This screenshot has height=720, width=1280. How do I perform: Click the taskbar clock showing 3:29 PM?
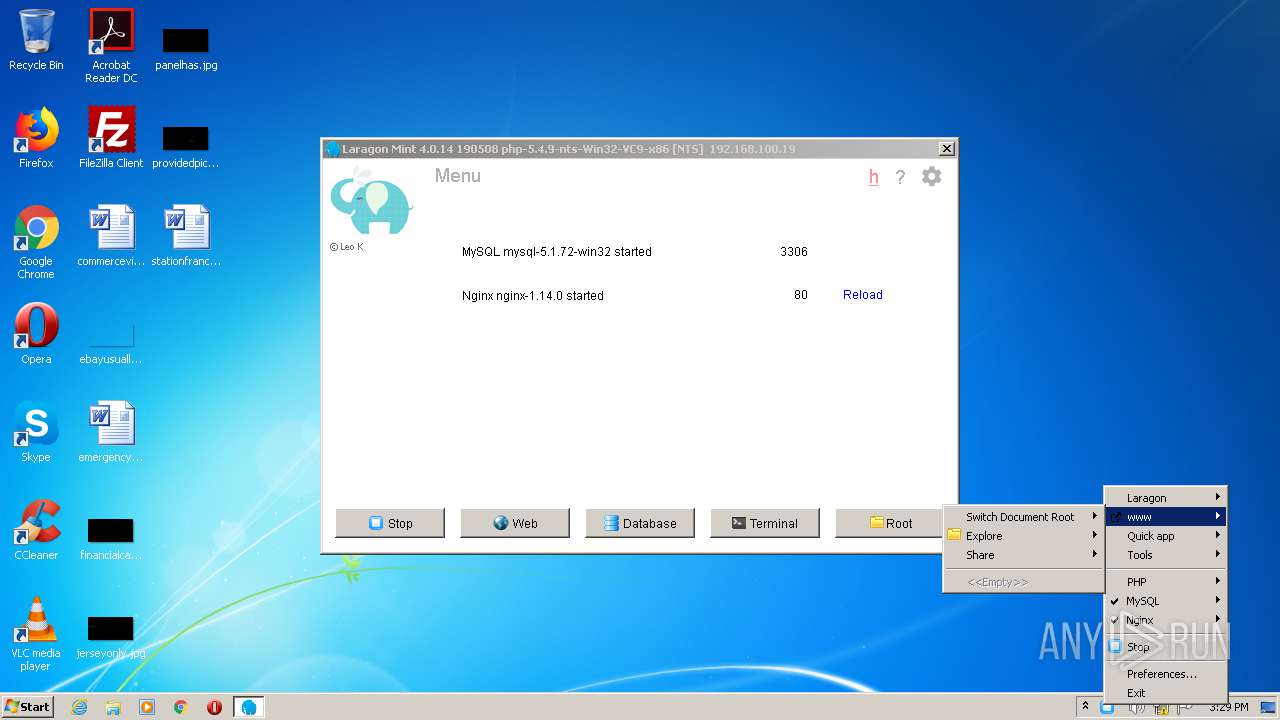[1228, 707]
